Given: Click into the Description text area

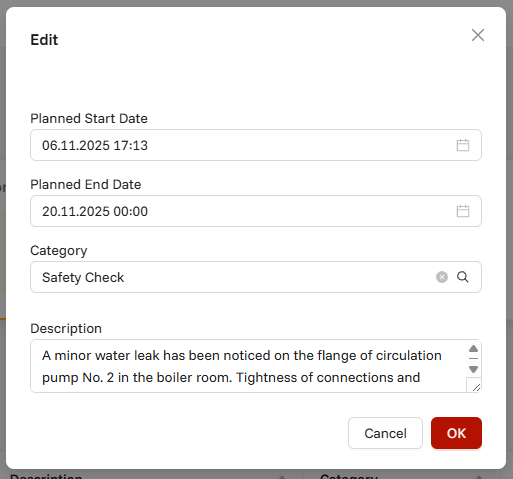Looking at the screenshot, I should (x=248, y=366).
